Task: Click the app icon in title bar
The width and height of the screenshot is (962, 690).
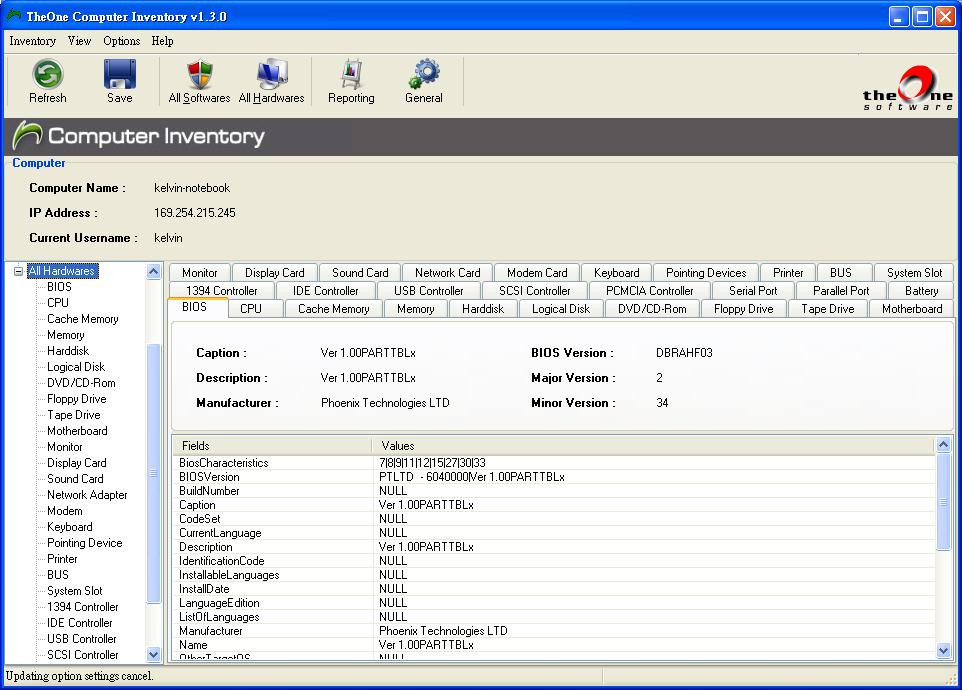Action: [x=13, y=16]
